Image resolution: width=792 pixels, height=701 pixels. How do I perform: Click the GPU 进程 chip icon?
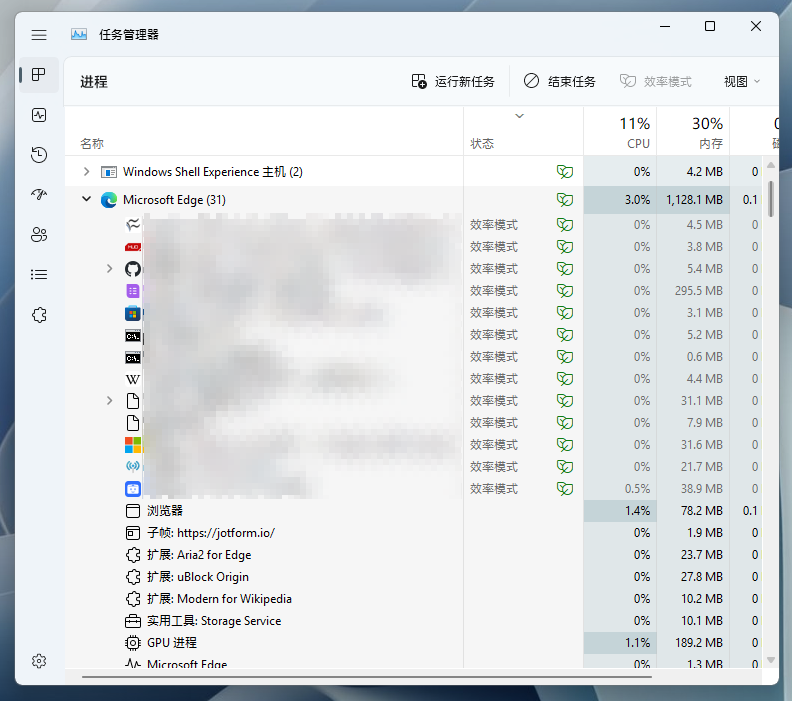coord(133,643)
